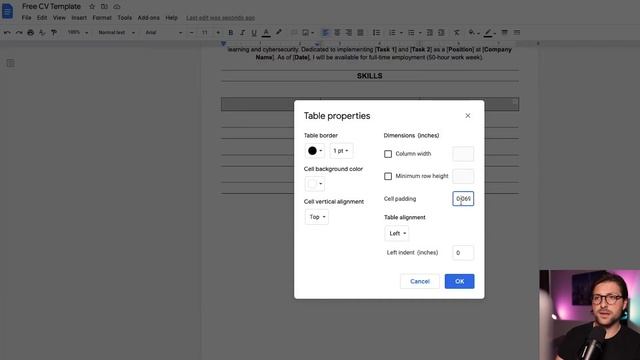Confirm table properties with OK

pyautogui.click(x=460, y=281)
